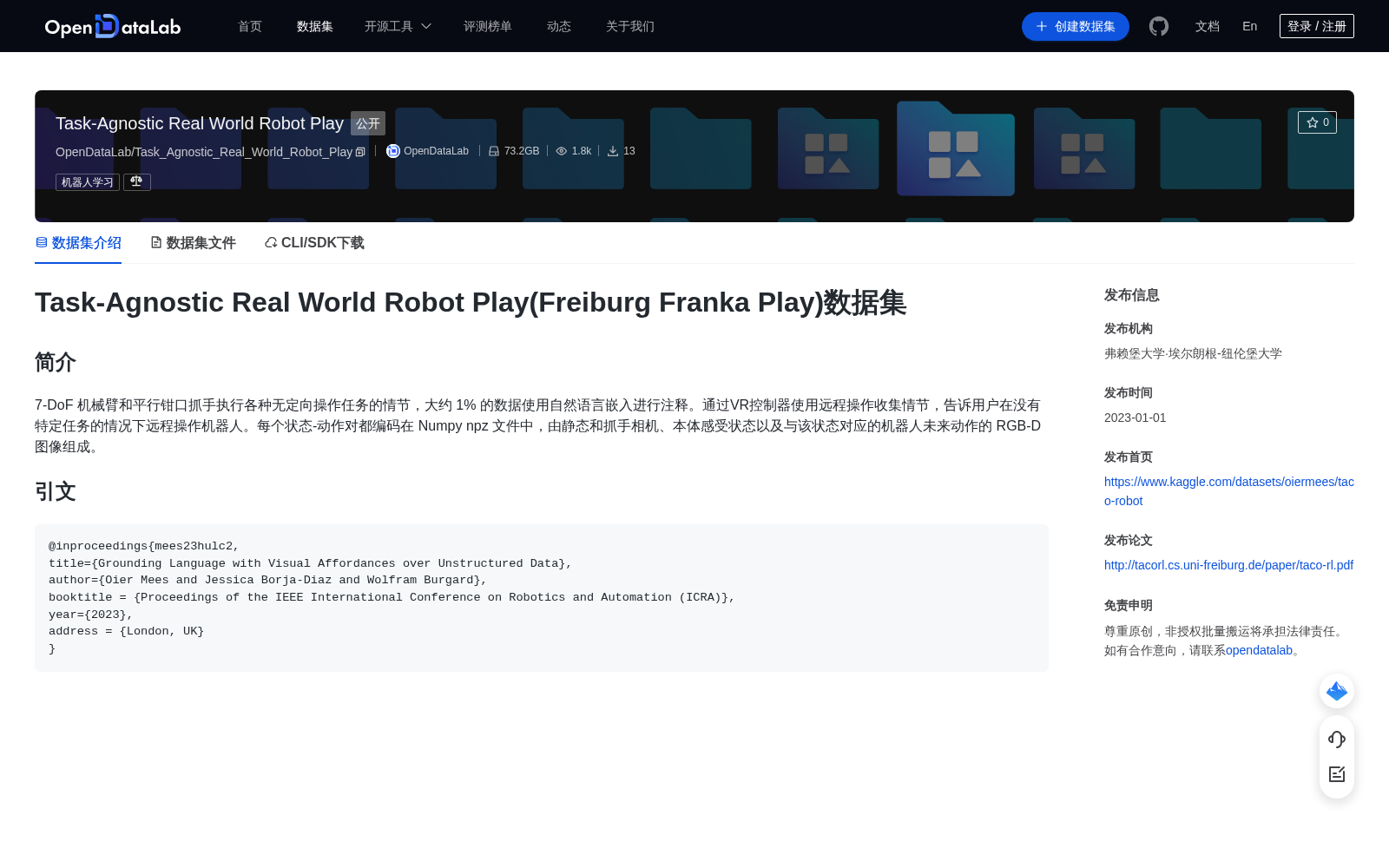Click the institution text 弗赖堡大学·埃尔朗根-纽伦堡大学
This screenshot has width=1389, height=868.
pos(1193,353)
